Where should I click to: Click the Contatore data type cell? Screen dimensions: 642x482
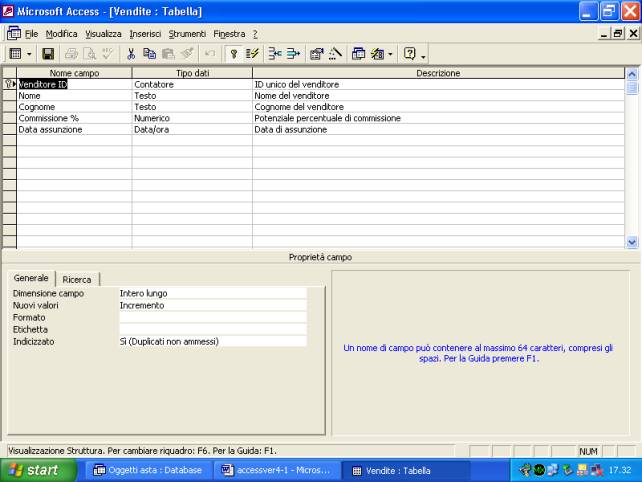(x=192, y=84)
